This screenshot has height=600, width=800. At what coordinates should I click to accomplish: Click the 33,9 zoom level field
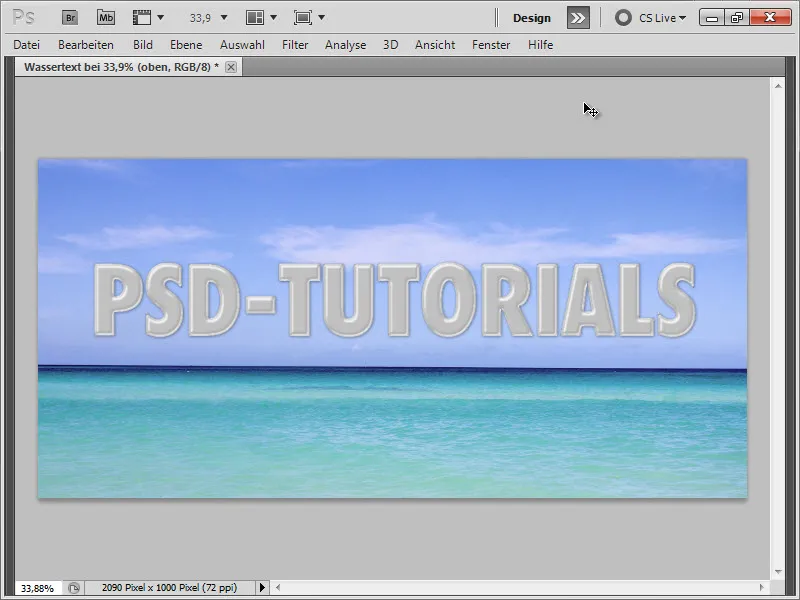pos(200,18)
